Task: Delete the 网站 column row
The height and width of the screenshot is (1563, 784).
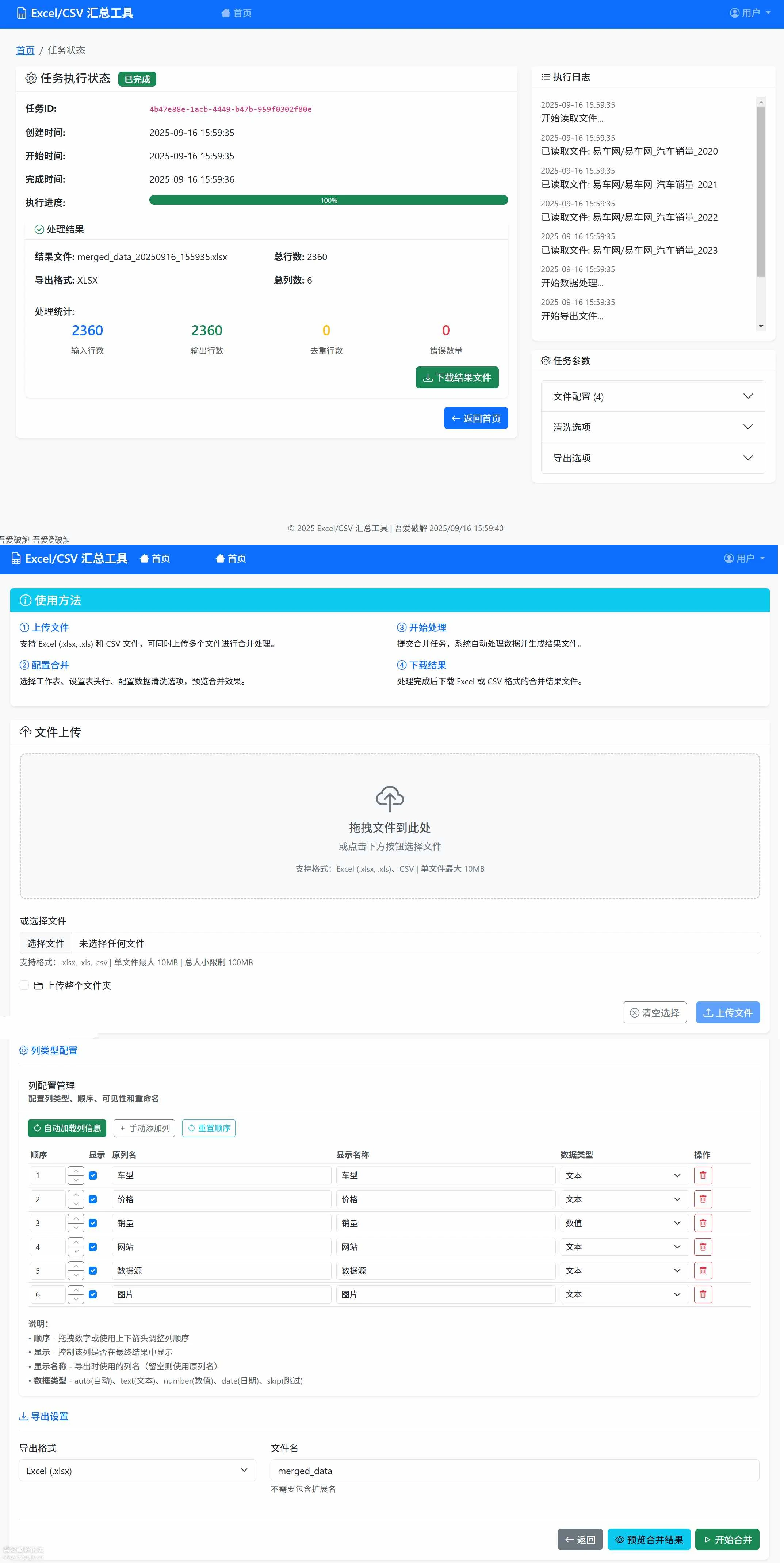Action: 703,1246
